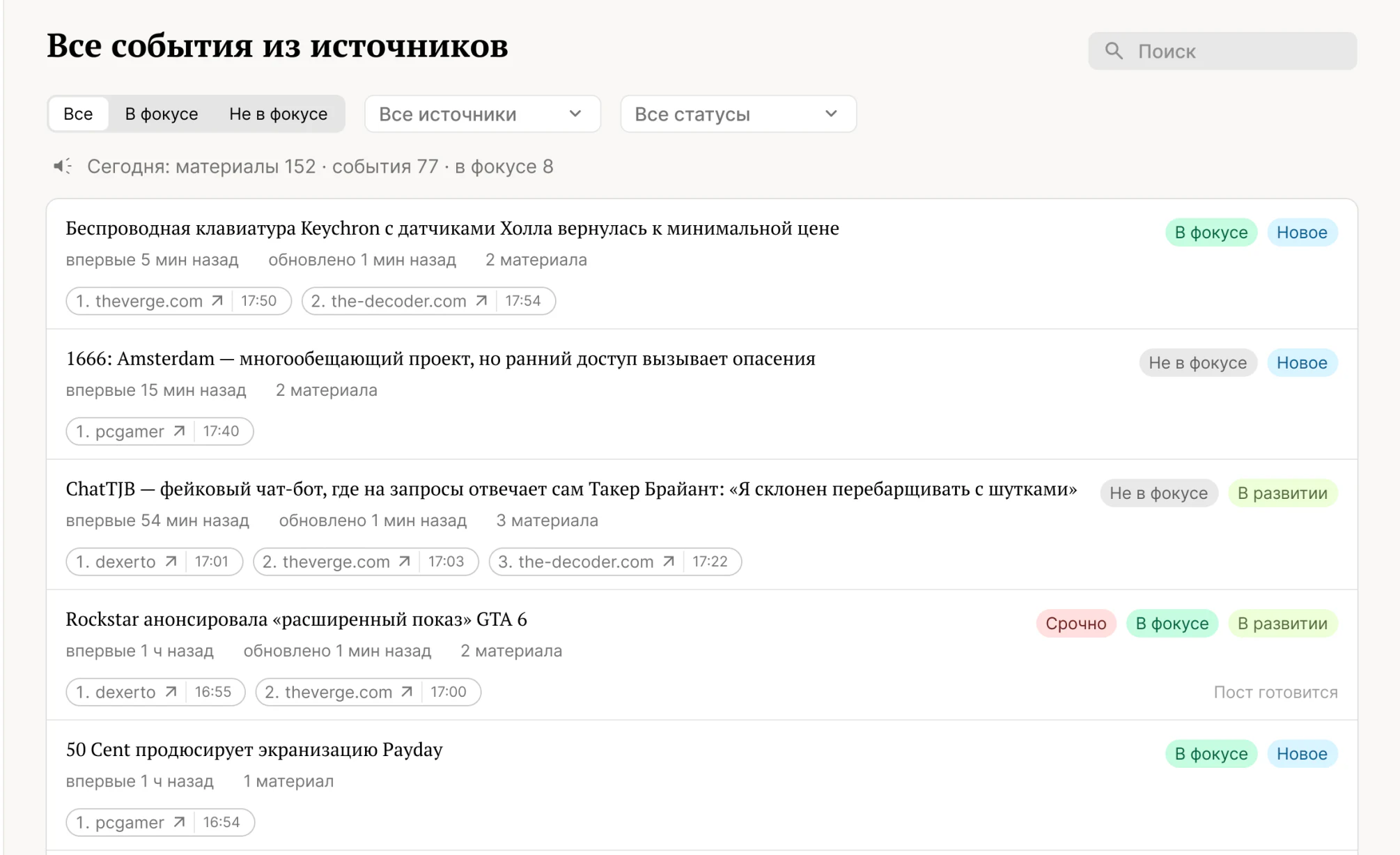
Task: Open pcgamer arrow icon at 17:40
Action: coord(179,431)
